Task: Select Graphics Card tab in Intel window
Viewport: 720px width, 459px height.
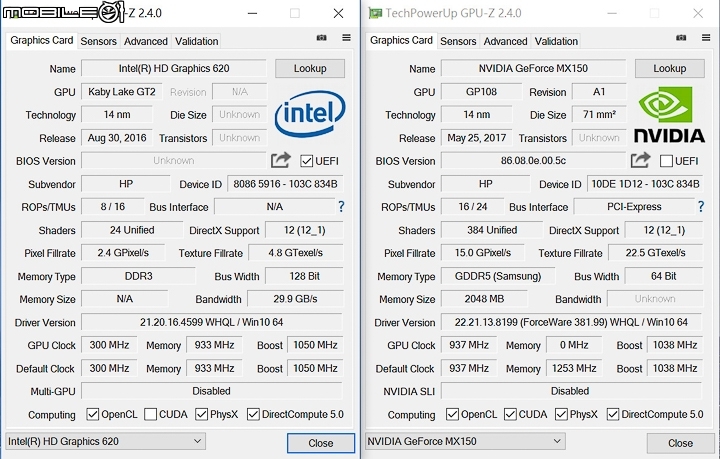Action: coord(42,40)
